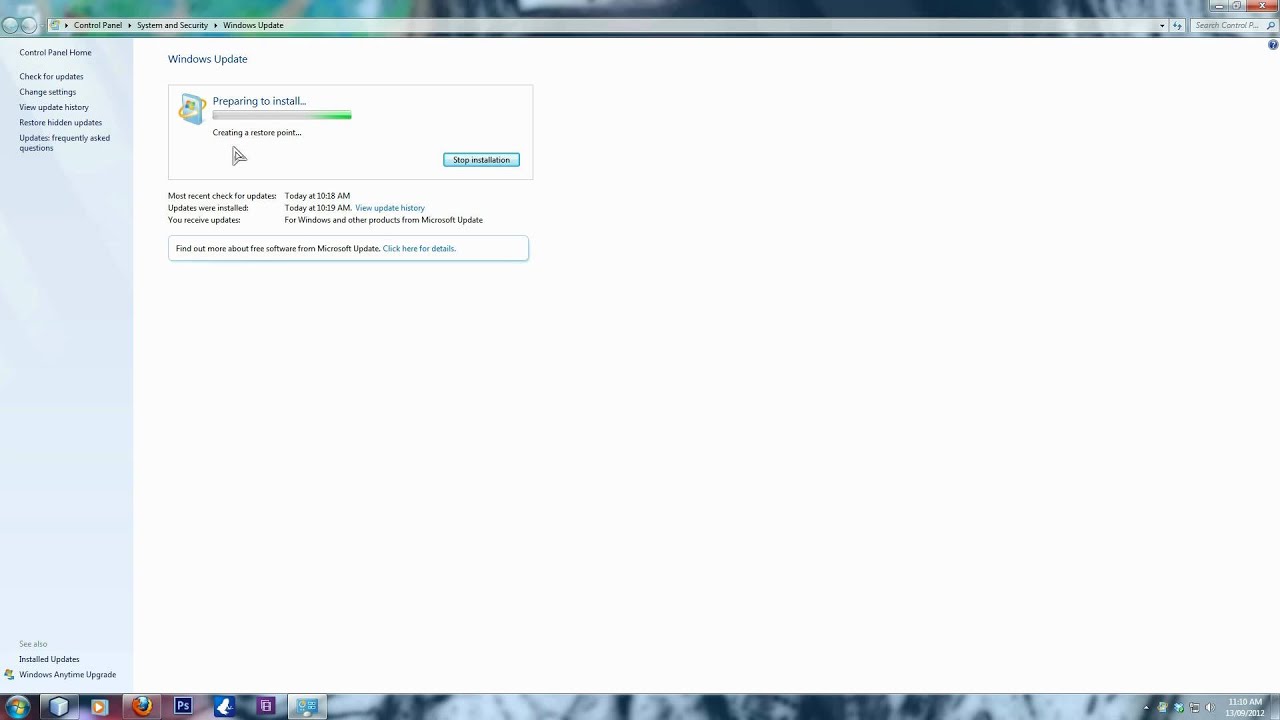Viewport: 1280px width, 720px height.
Task: Click the Windows Update shield icon
Action: point(192,109)
